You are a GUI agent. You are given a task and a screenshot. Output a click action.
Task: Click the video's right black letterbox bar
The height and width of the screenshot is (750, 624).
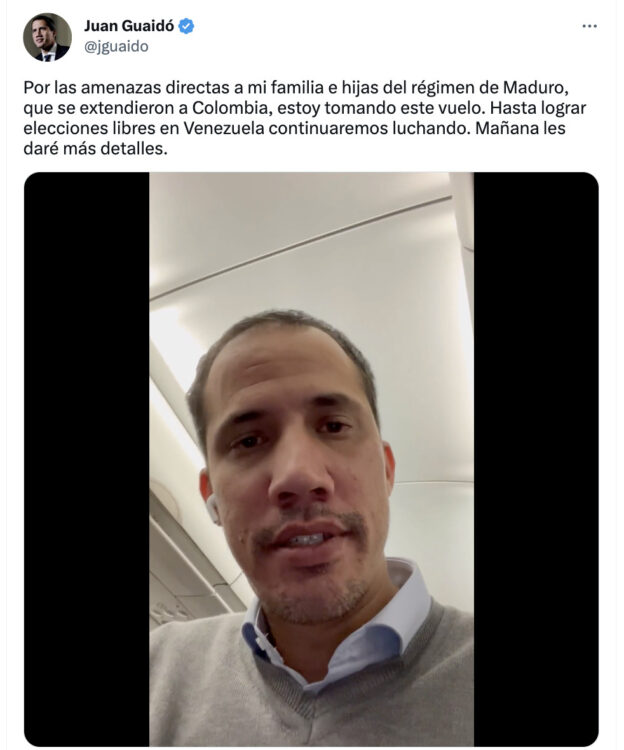(536, 459)
